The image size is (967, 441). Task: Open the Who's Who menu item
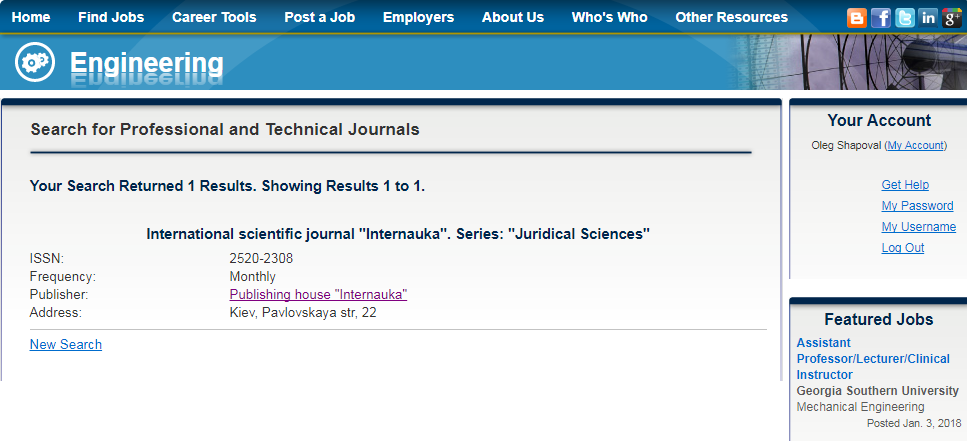point(609,17)
